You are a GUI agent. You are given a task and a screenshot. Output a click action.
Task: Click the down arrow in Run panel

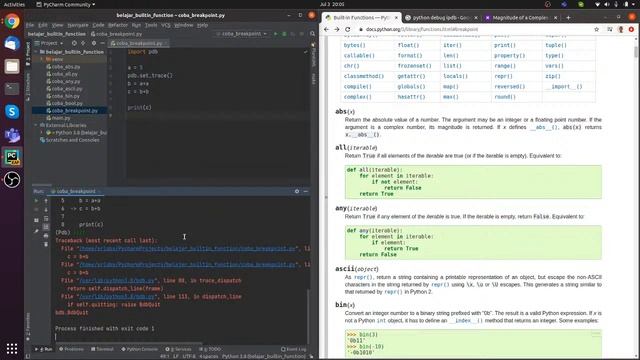tap(46, 209)
